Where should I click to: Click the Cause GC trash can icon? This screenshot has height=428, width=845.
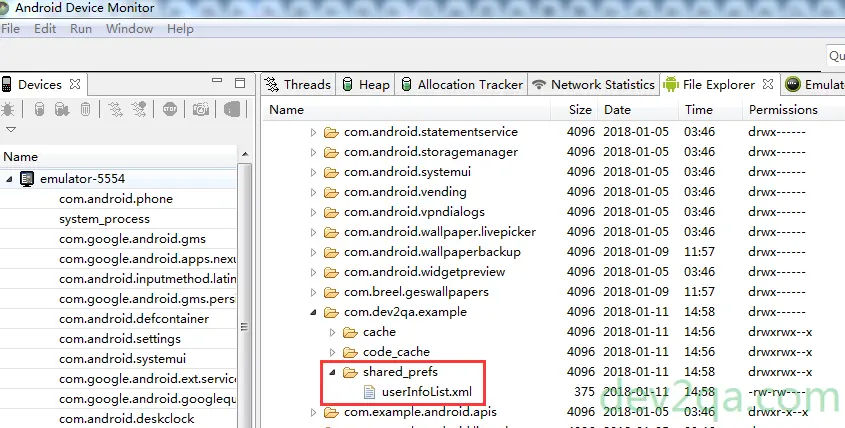click(x=85, y=109)
